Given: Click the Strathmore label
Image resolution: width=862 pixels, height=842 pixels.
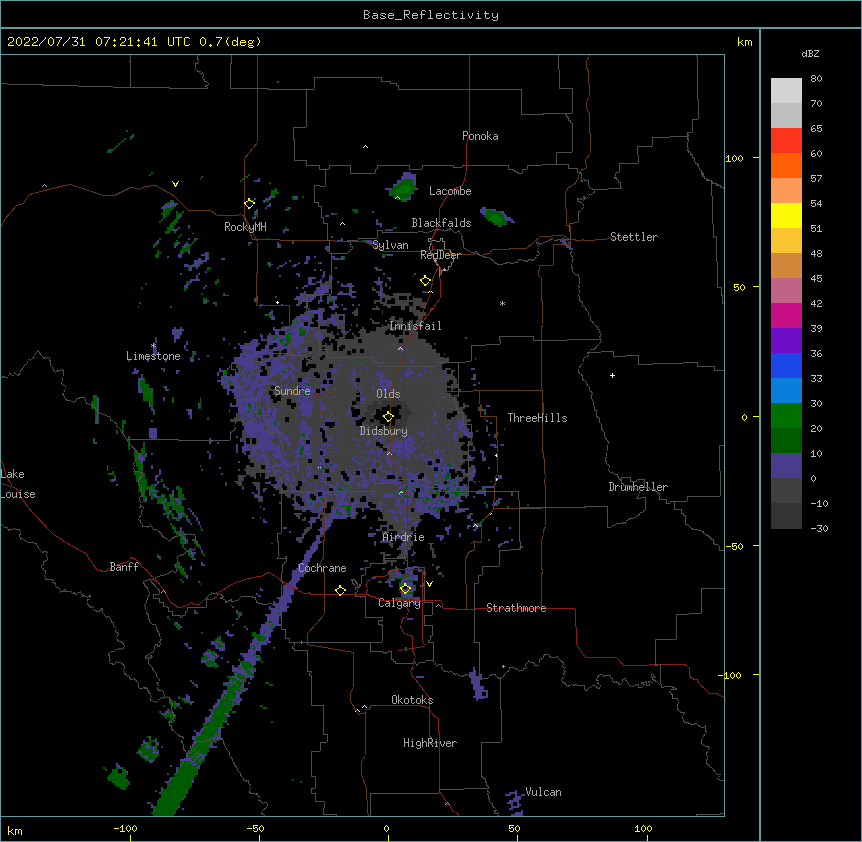Looking at the screenshot, I should [x=516, y=608].
